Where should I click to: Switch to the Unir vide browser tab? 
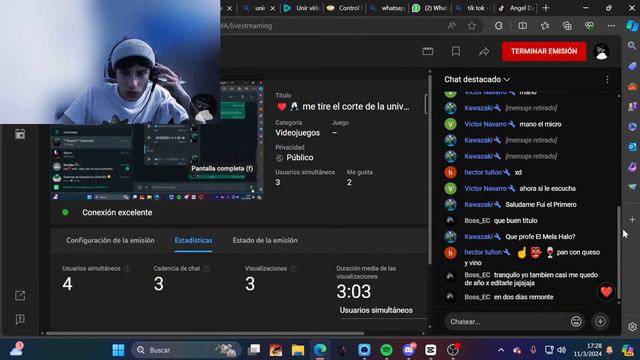[302, 8]
